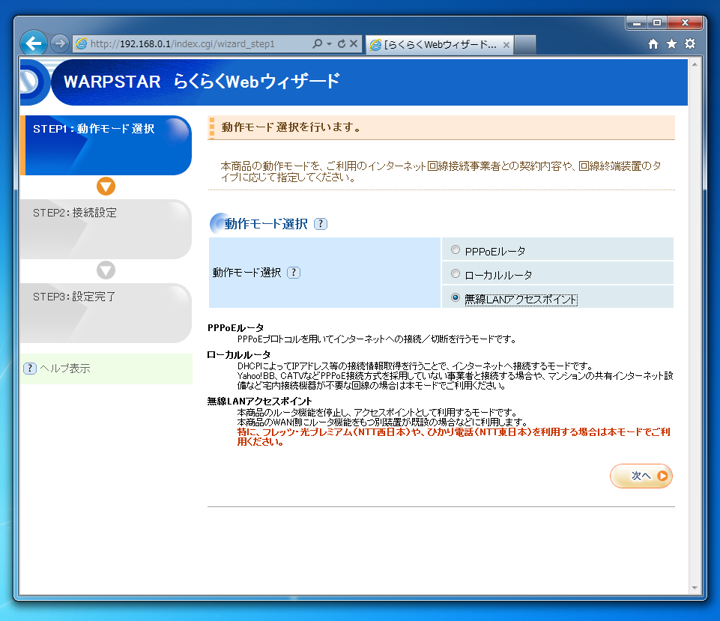Maximize the browser window

point(657,23)
